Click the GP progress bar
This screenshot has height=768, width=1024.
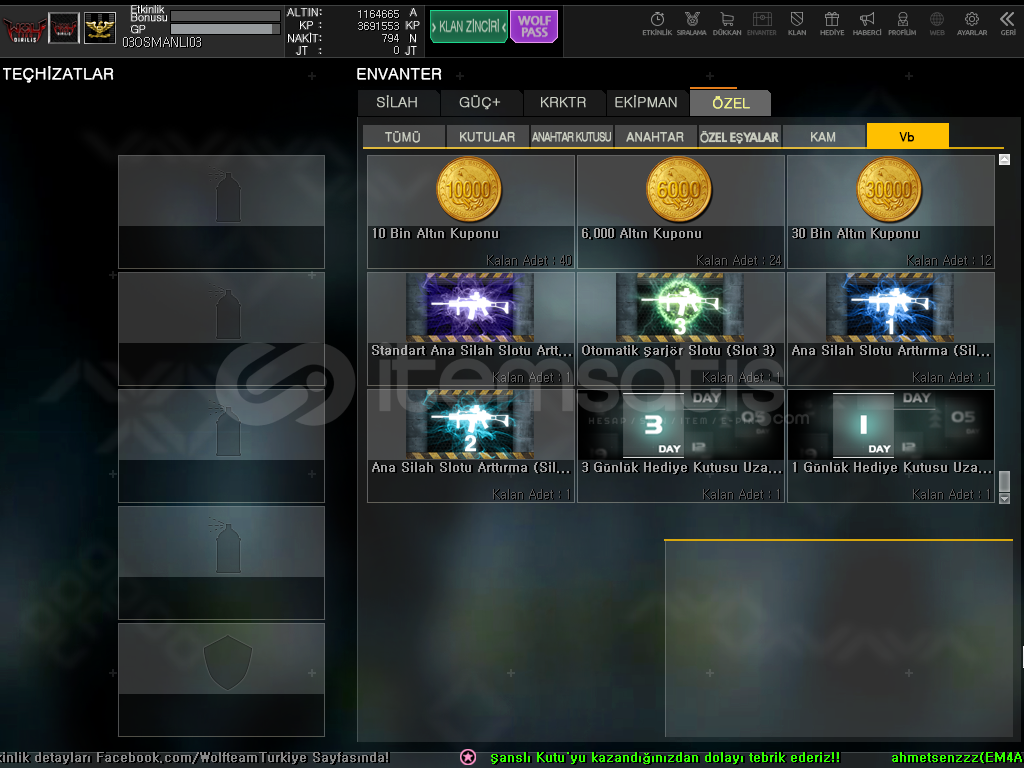pyautogui.click(x=225, y=29)
